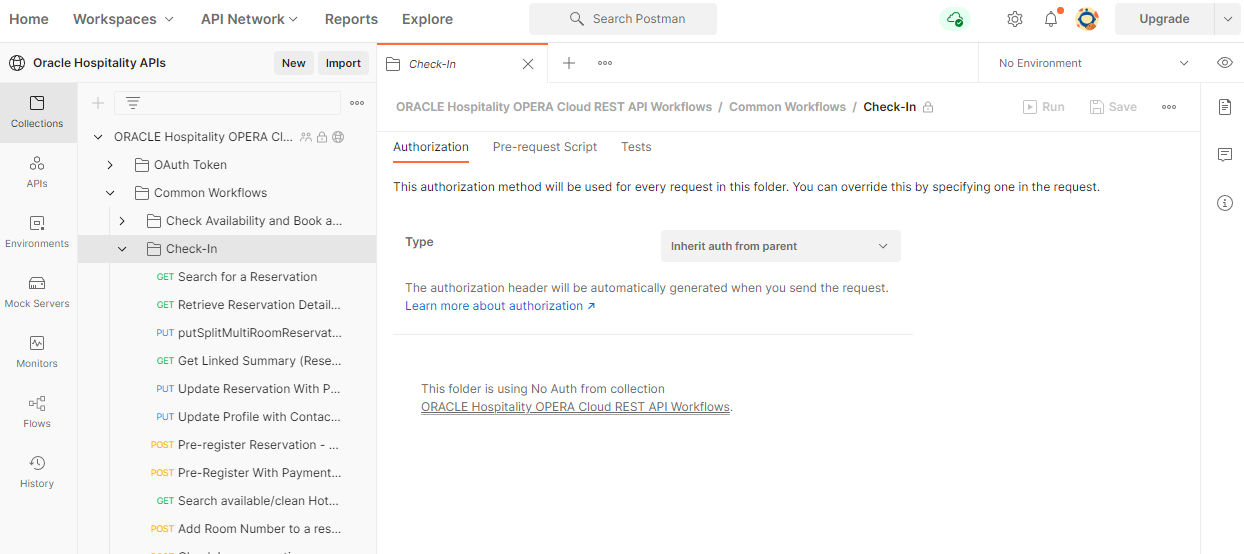
Task: Open the Mock Servers sidebar panel
Action: click(x=37, y=292)
